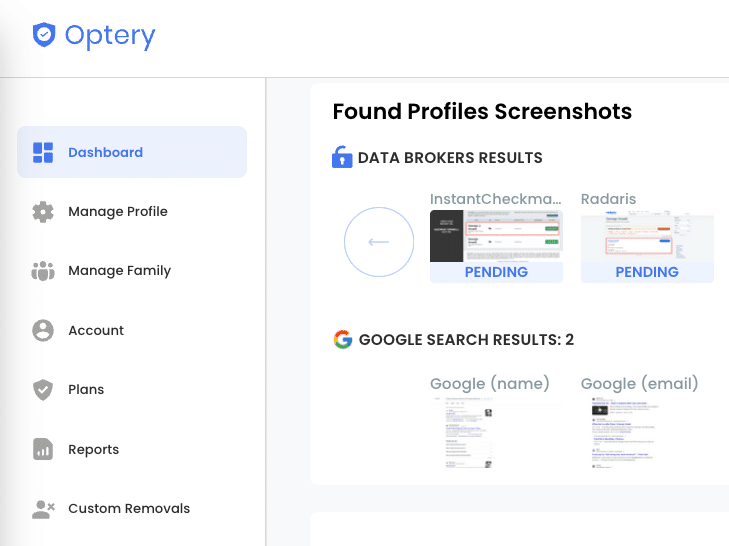Click the PENDING label under Radaris
This screenshot has height=546, width=729.
(x=647, y=272)
